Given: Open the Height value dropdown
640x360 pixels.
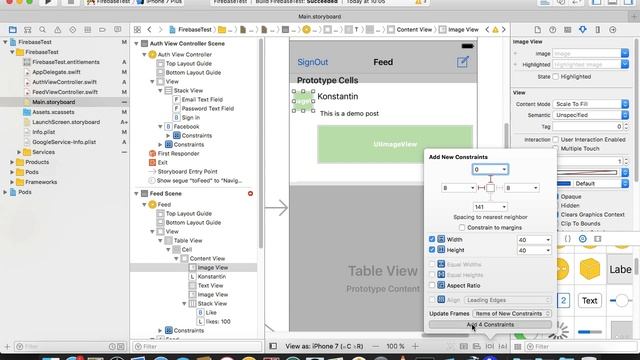Looking at the screenshot, I should click(548, 250).
